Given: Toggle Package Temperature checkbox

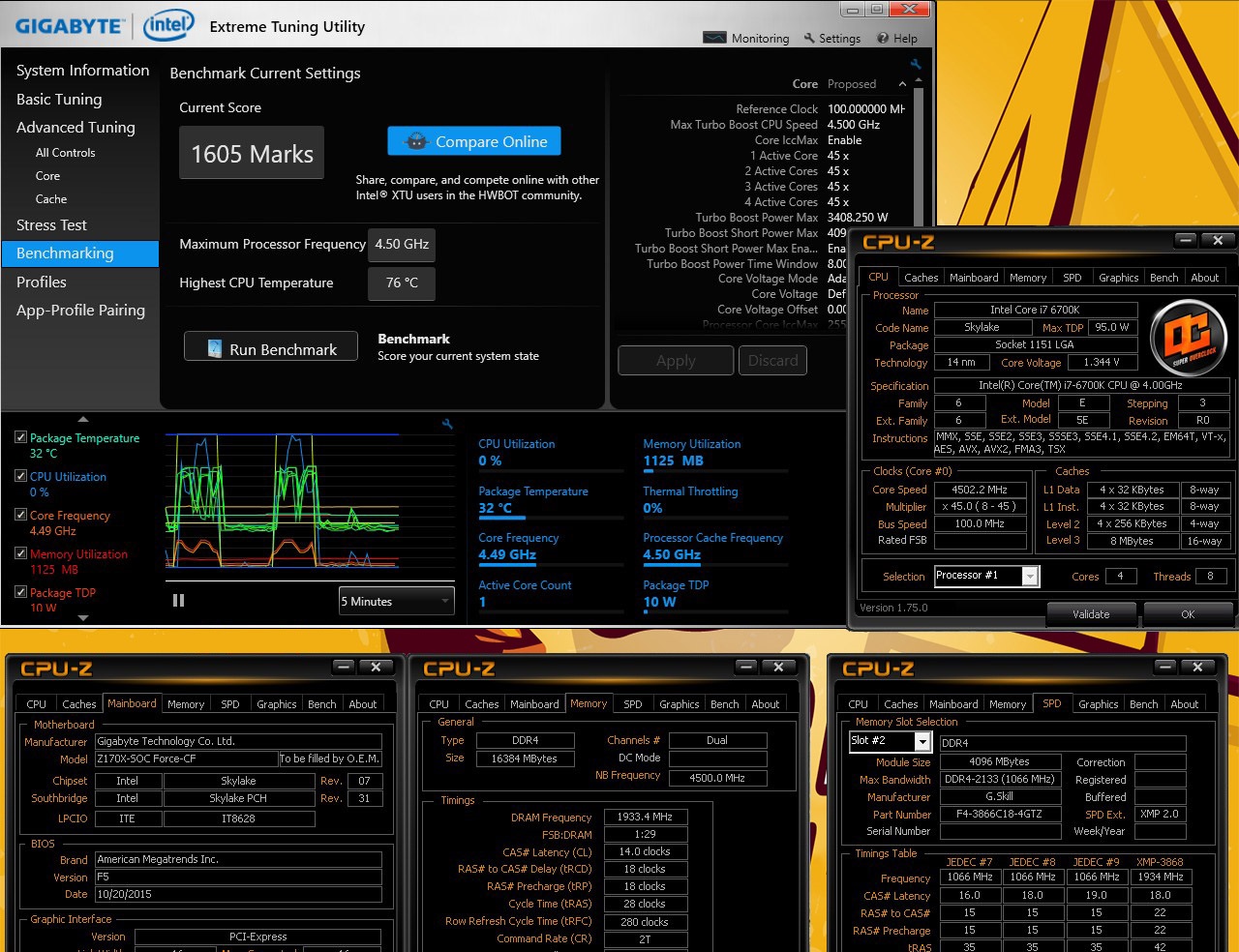Looking at the screenshot, I should [20, 437].
